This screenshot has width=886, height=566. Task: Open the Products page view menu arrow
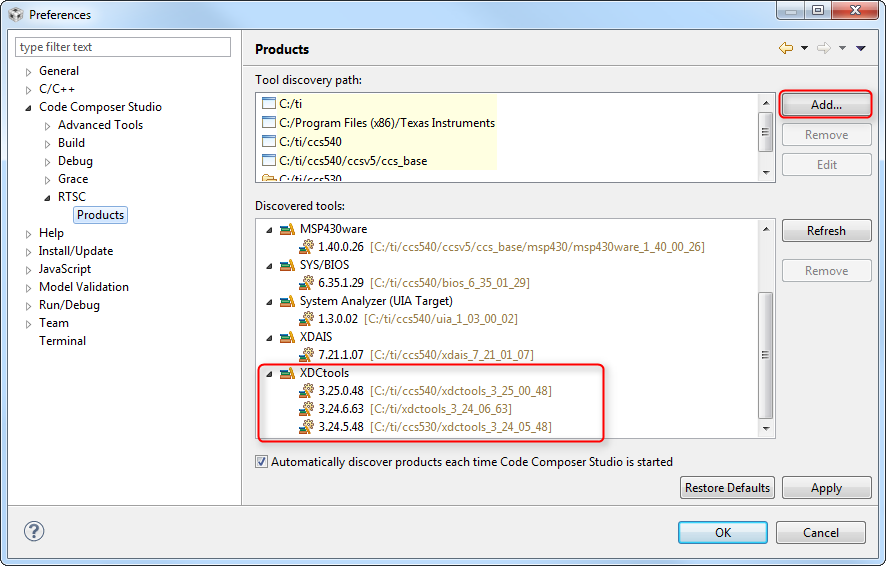(861, 48)
